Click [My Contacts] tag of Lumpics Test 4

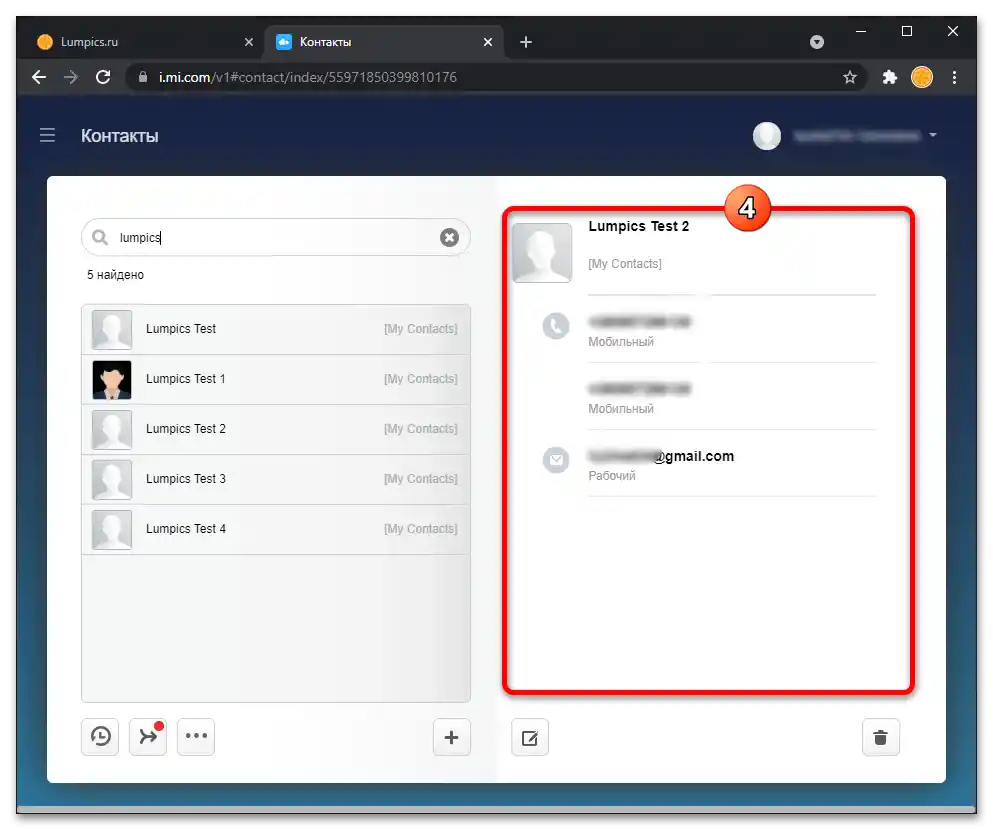421,529
